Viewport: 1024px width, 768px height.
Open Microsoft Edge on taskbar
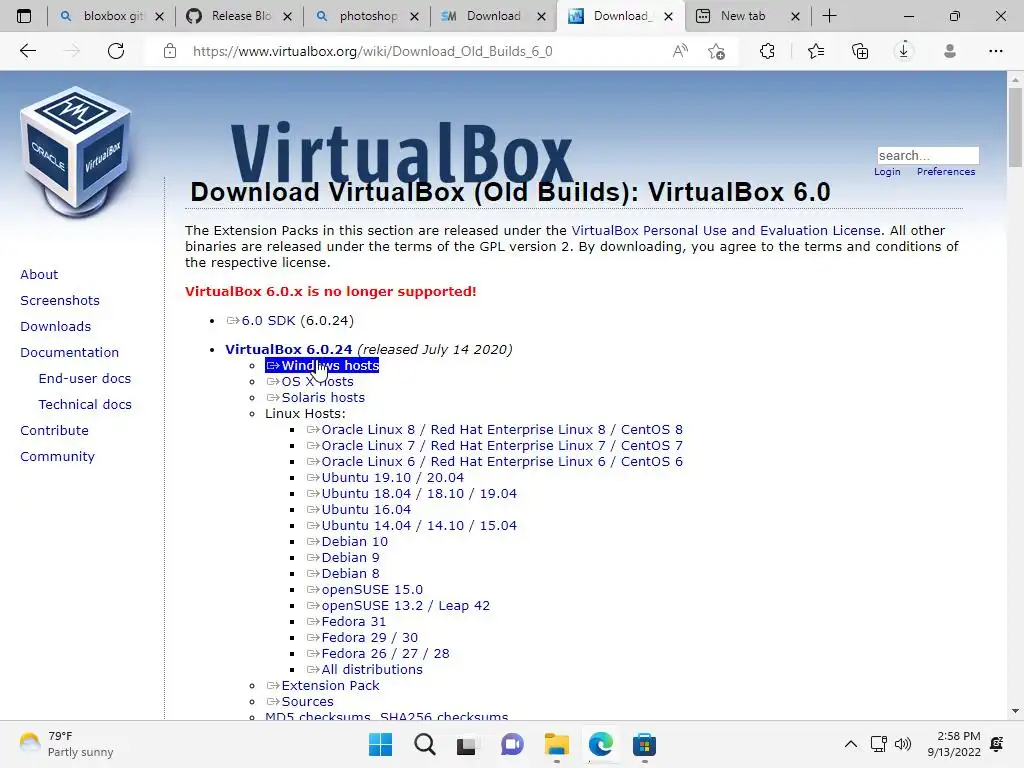pos(601,744)
